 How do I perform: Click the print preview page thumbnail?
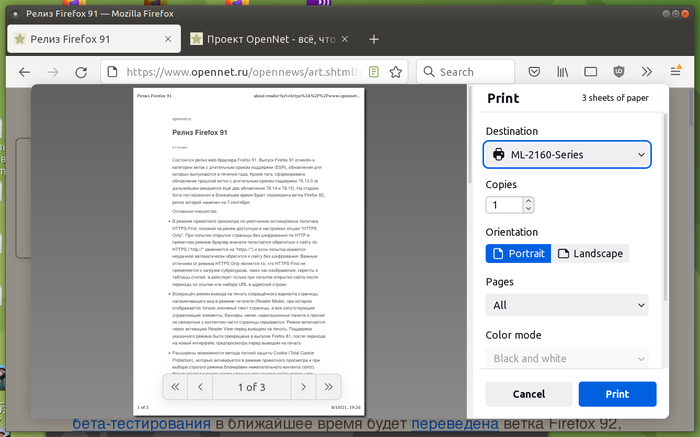pos(249,250)
